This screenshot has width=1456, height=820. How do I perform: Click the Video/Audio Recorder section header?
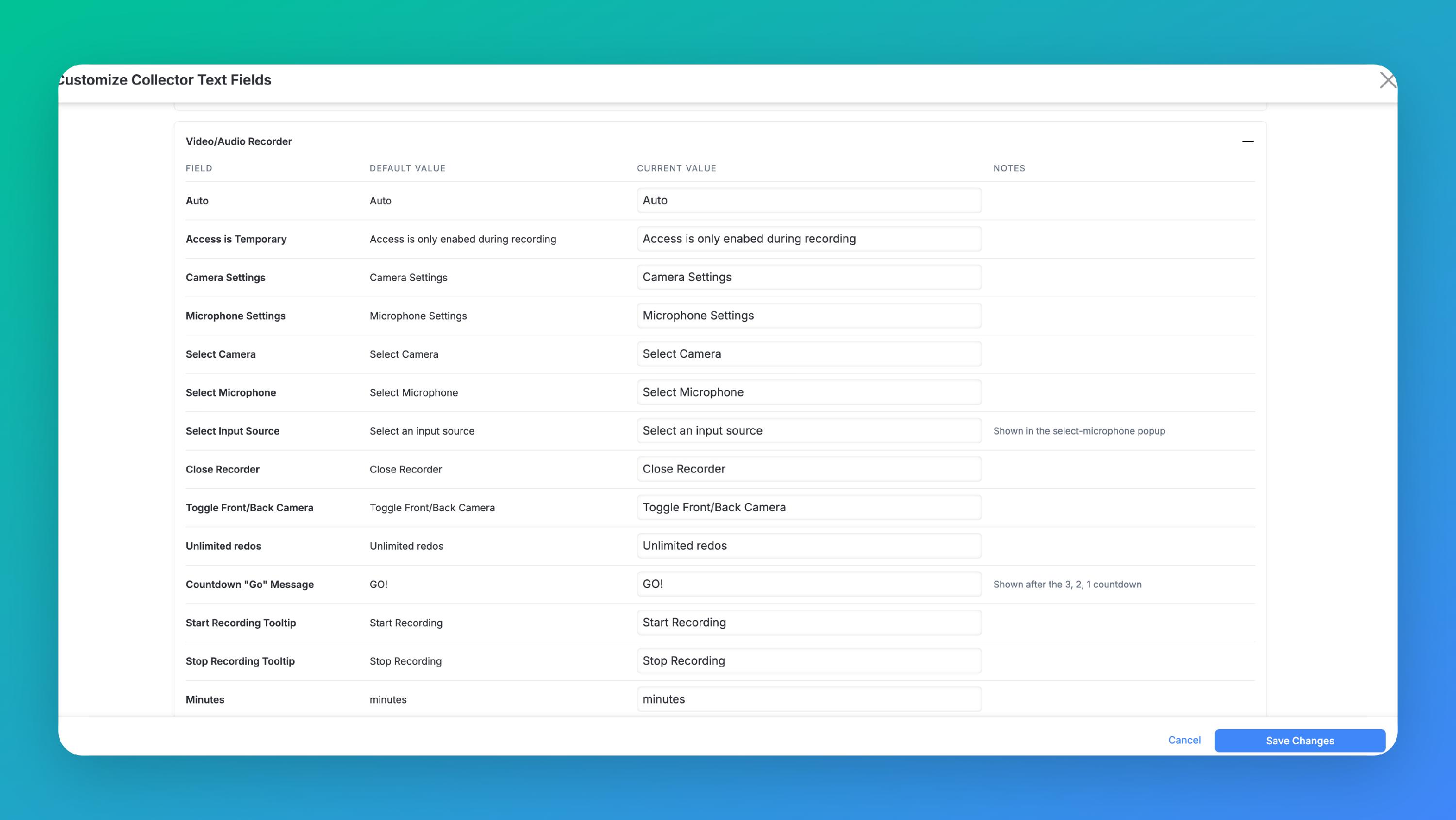(238, 141)
